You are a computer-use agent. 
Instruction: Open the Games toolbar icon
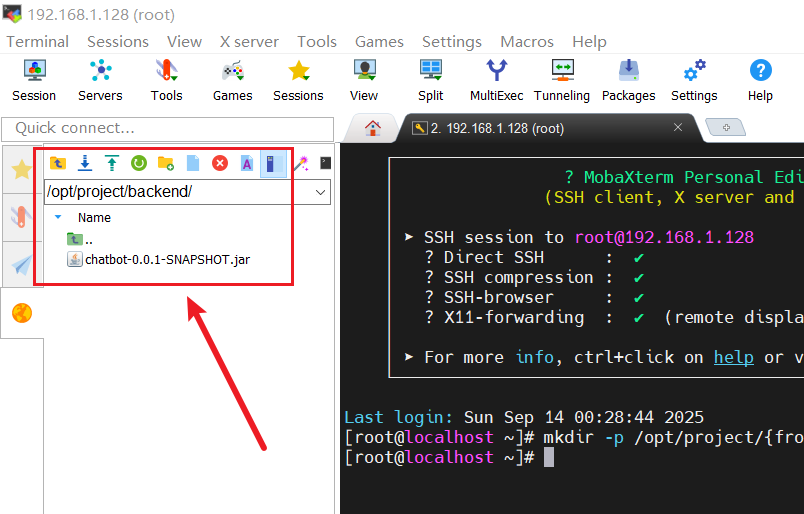[x=233, y=80]
